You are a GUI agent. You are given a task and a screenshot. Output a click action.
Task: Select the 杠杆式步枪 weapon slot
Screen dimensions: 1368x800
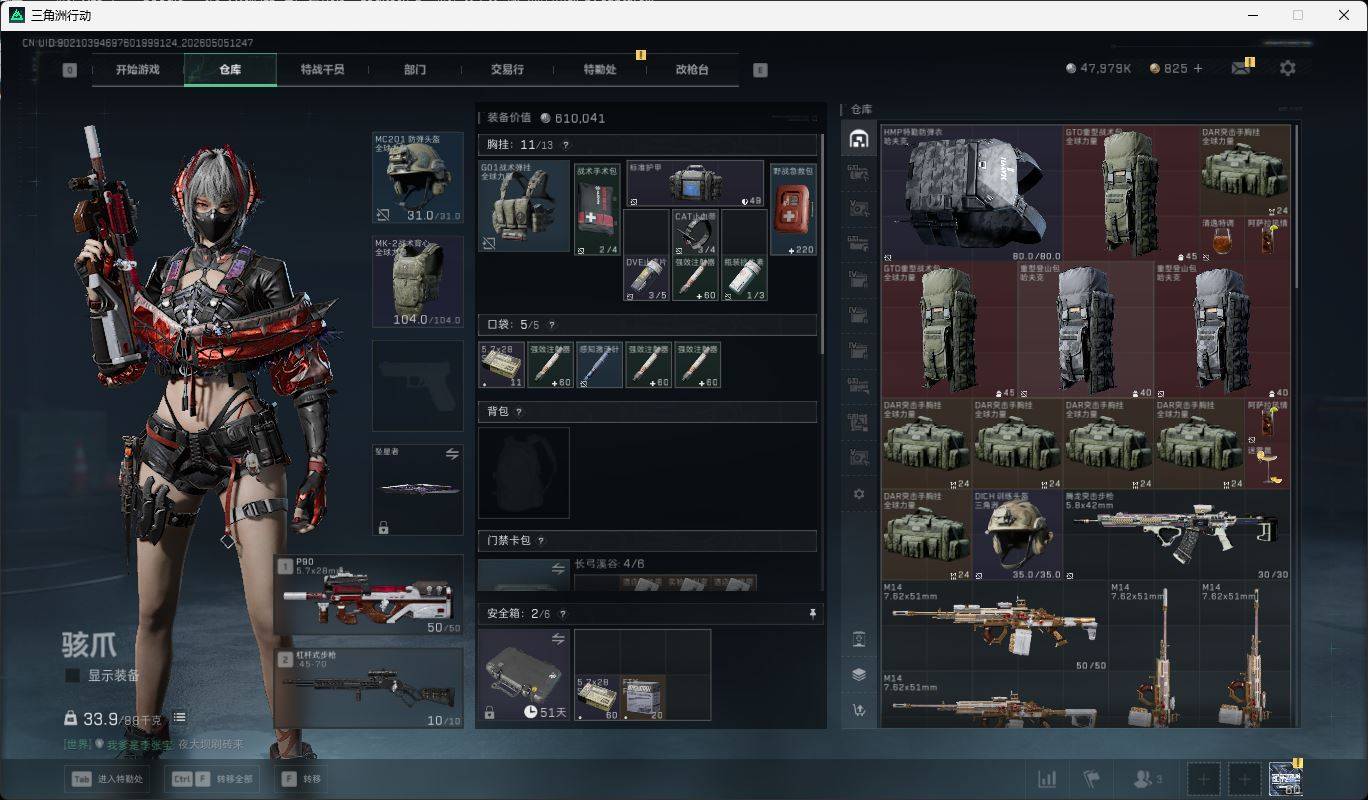tap(369, 688)
